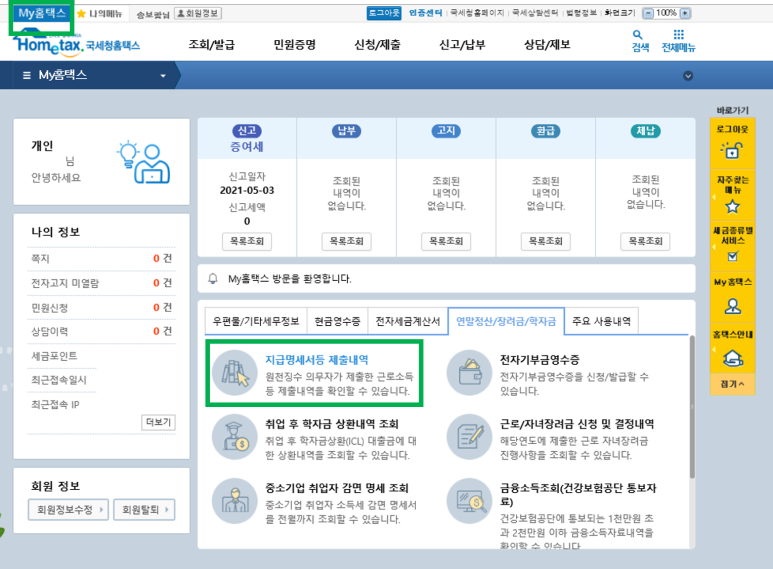Go to 국세청홈페이지 link
773x569 pixels.
coord(477,13)
